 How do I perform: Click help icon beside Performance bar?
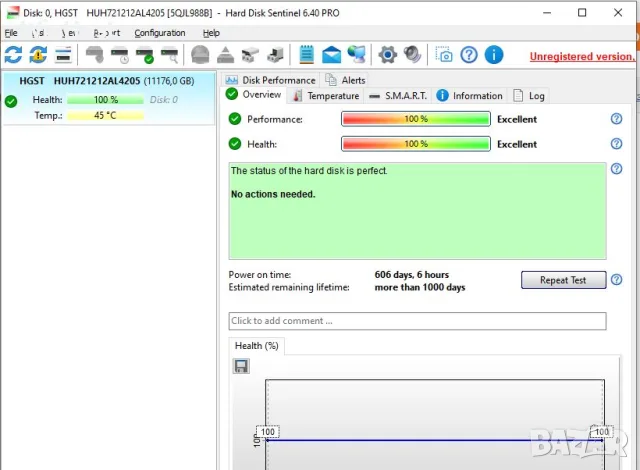click(x=616, y=119)
